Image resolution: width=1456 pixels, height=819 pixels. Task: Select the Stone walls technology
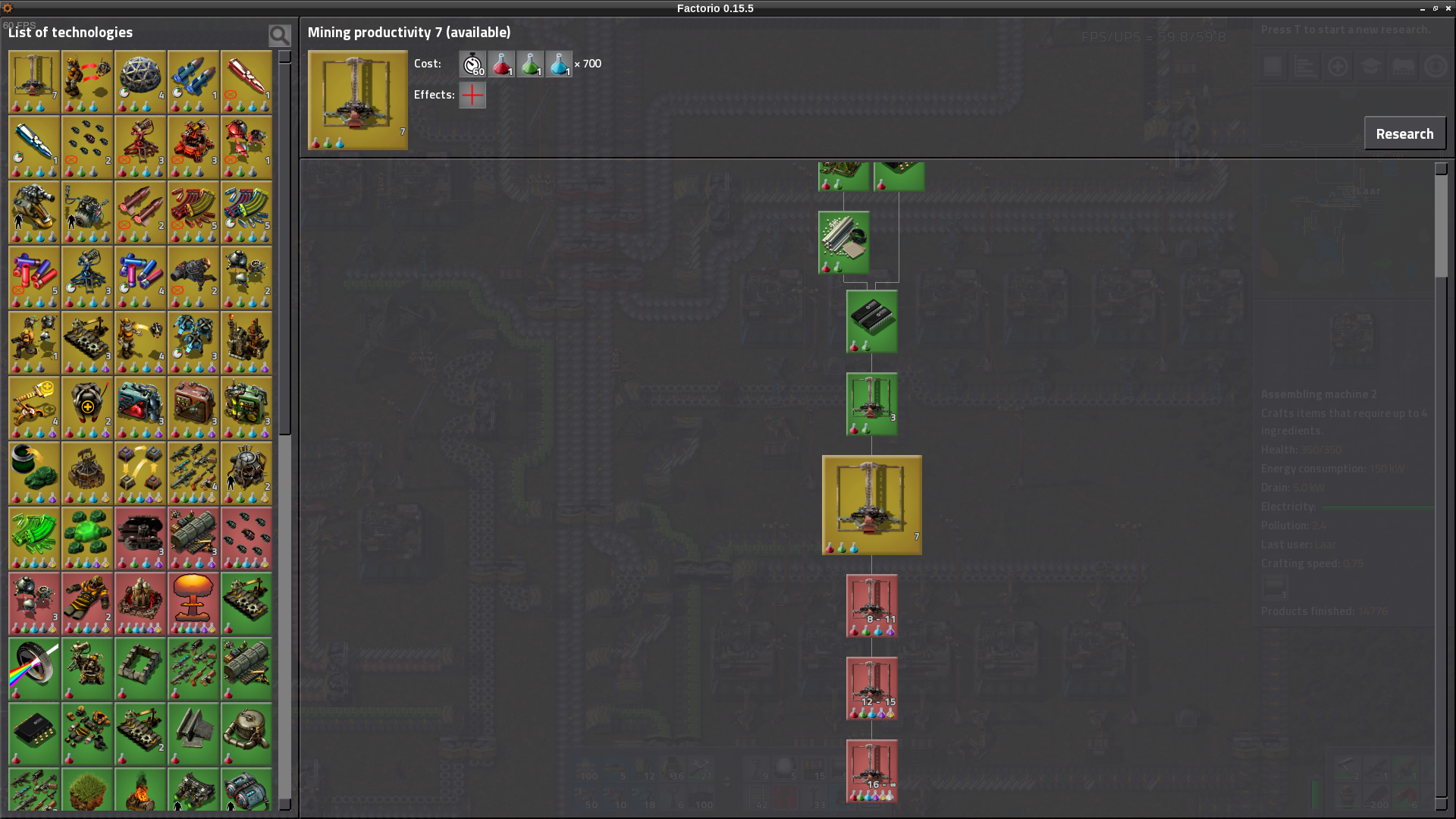pos(140,669)
